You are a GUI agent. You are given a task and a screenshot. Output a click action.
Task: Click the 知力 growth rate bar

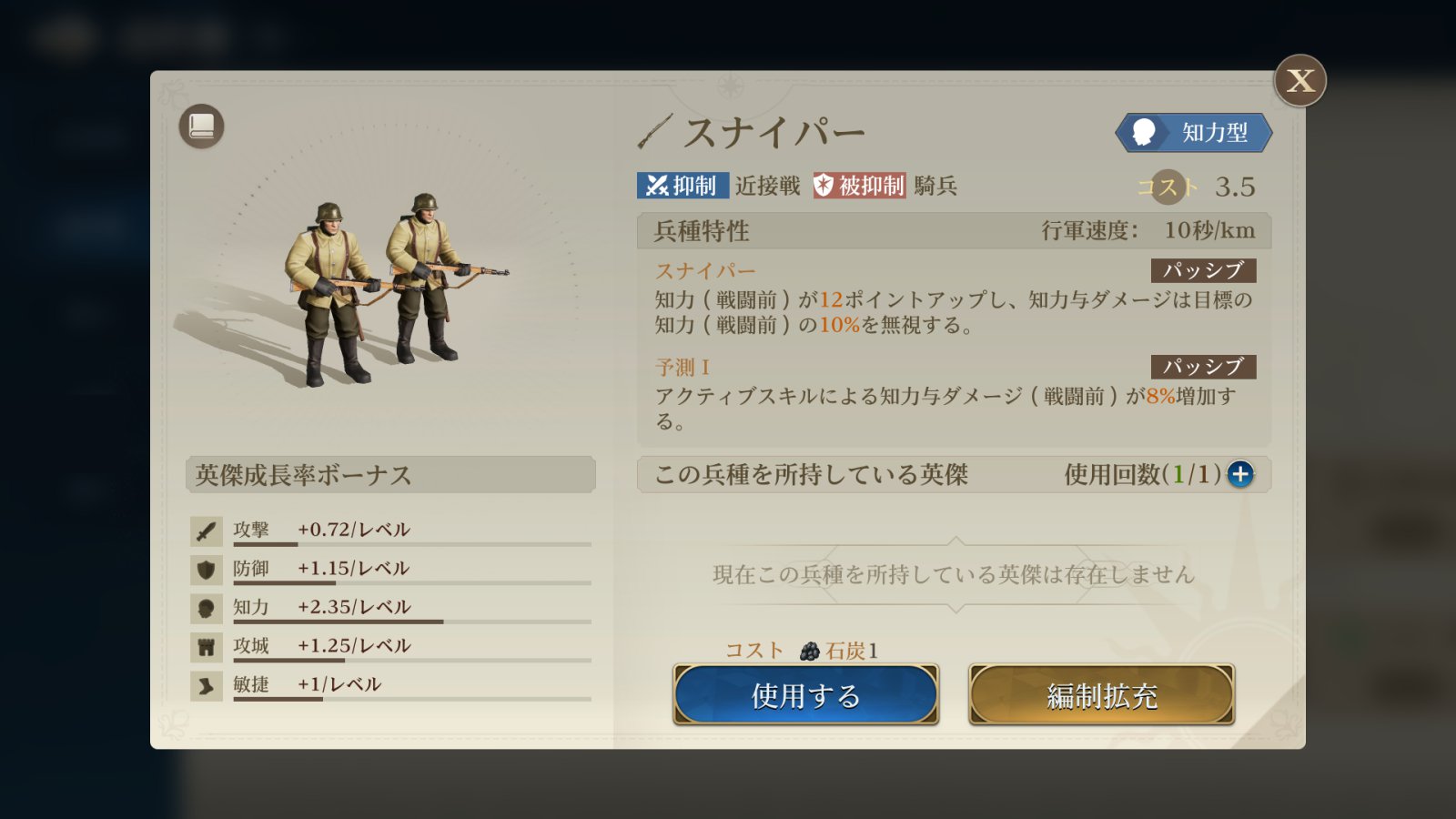tap(412, 622)
